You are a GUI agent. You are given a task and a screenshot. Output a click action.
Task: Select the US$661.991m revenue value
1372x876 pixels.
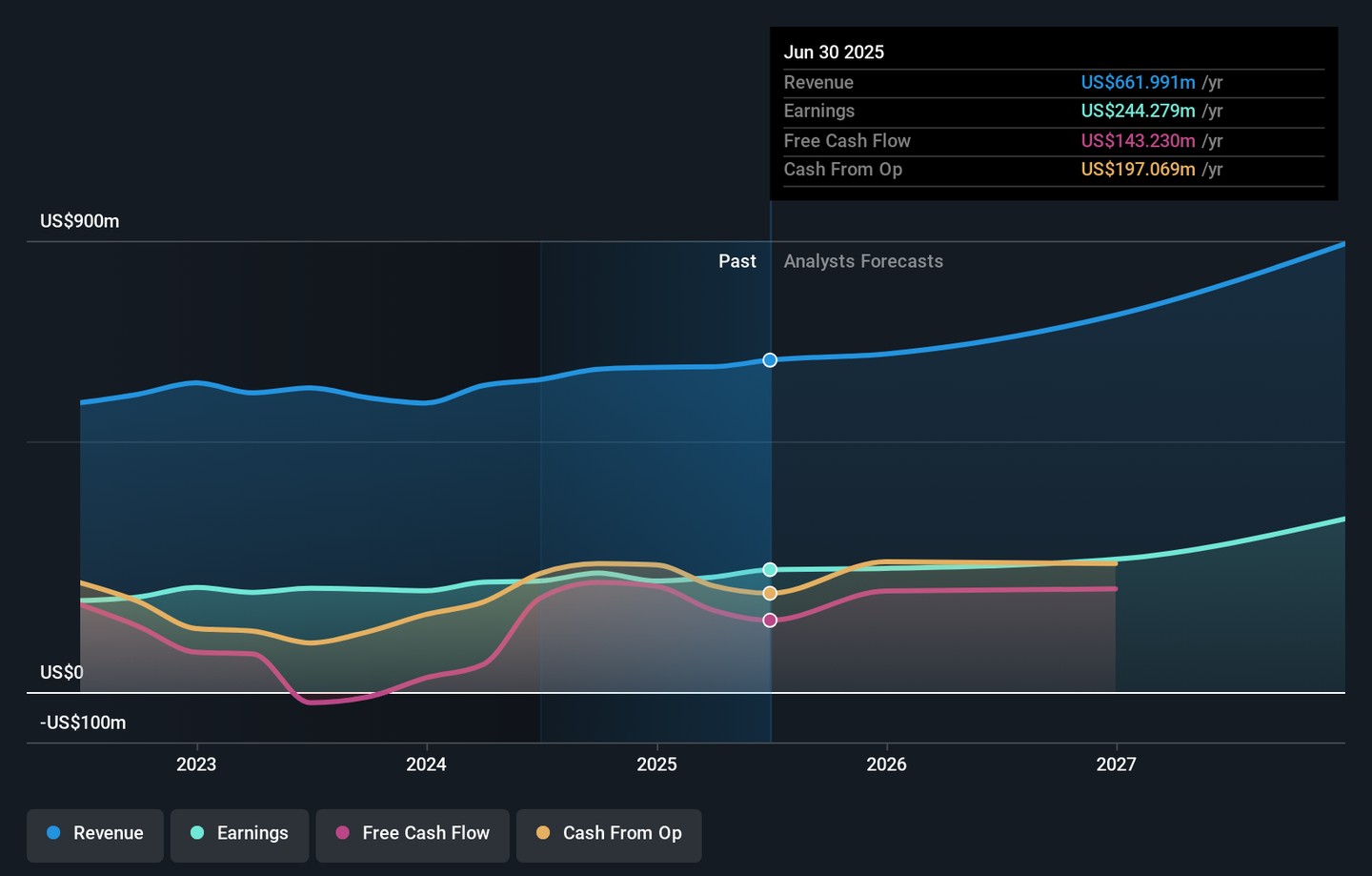[x=1138, y=83]
